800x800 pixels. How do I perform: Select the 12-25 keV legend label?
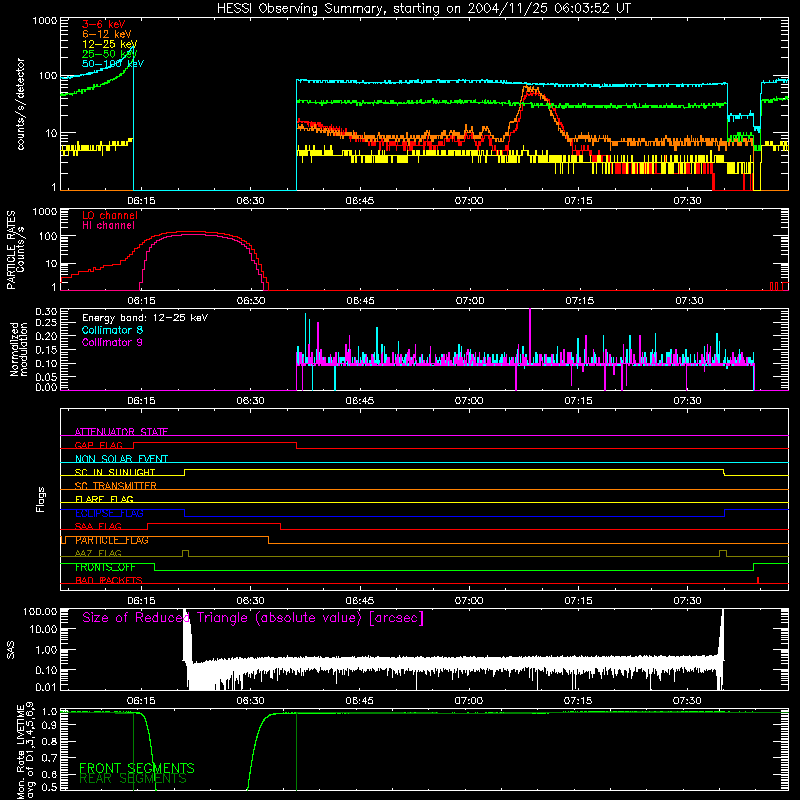click(110, 44)
